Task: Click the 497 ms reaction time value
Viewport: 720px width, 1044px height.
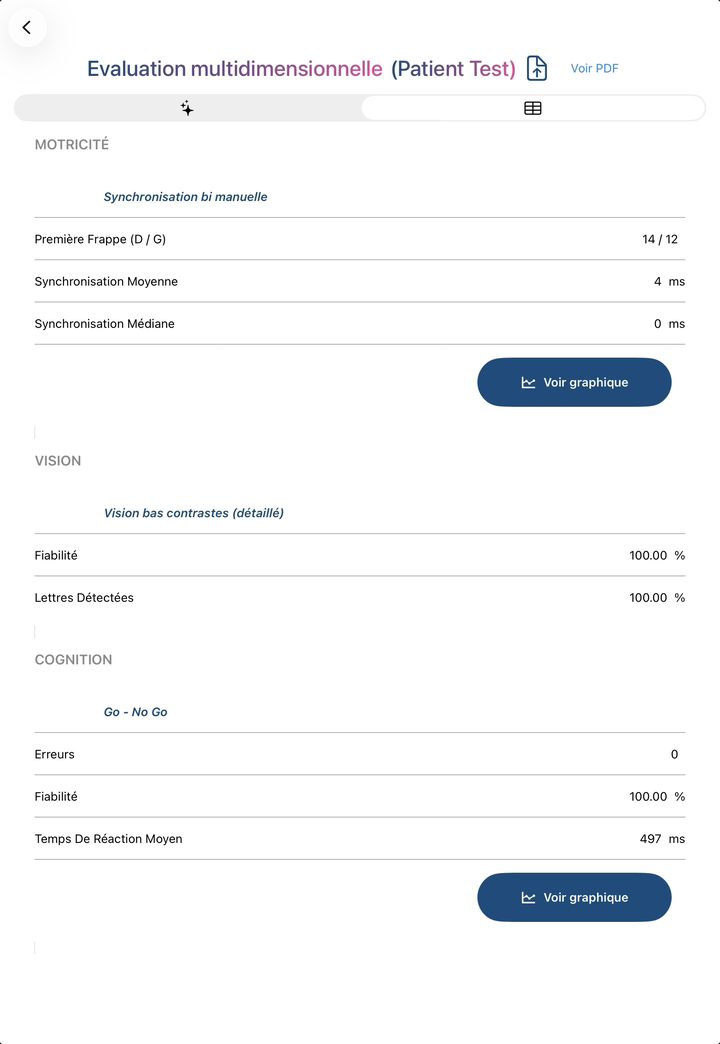Action: pyautogui.click(x=662, y=839)
